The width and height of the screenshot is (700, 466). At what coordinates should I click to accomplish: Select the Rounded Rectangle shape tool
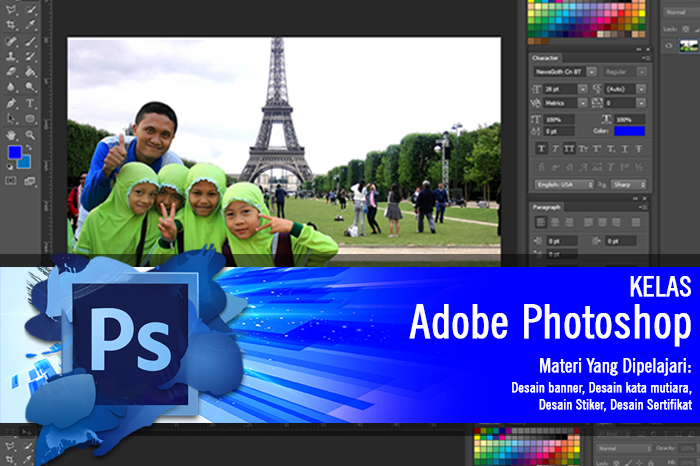(30, 119)
